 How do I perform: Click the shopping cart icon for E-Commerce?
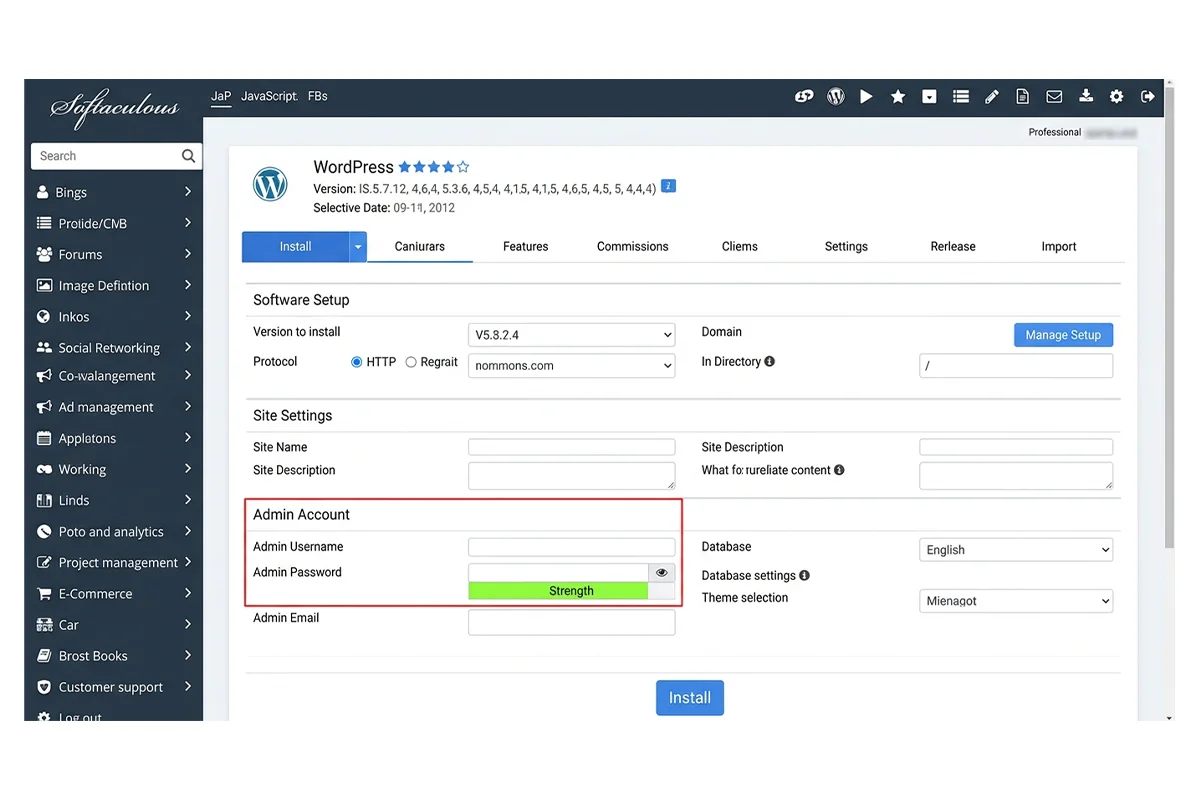[x=44, y=593]
